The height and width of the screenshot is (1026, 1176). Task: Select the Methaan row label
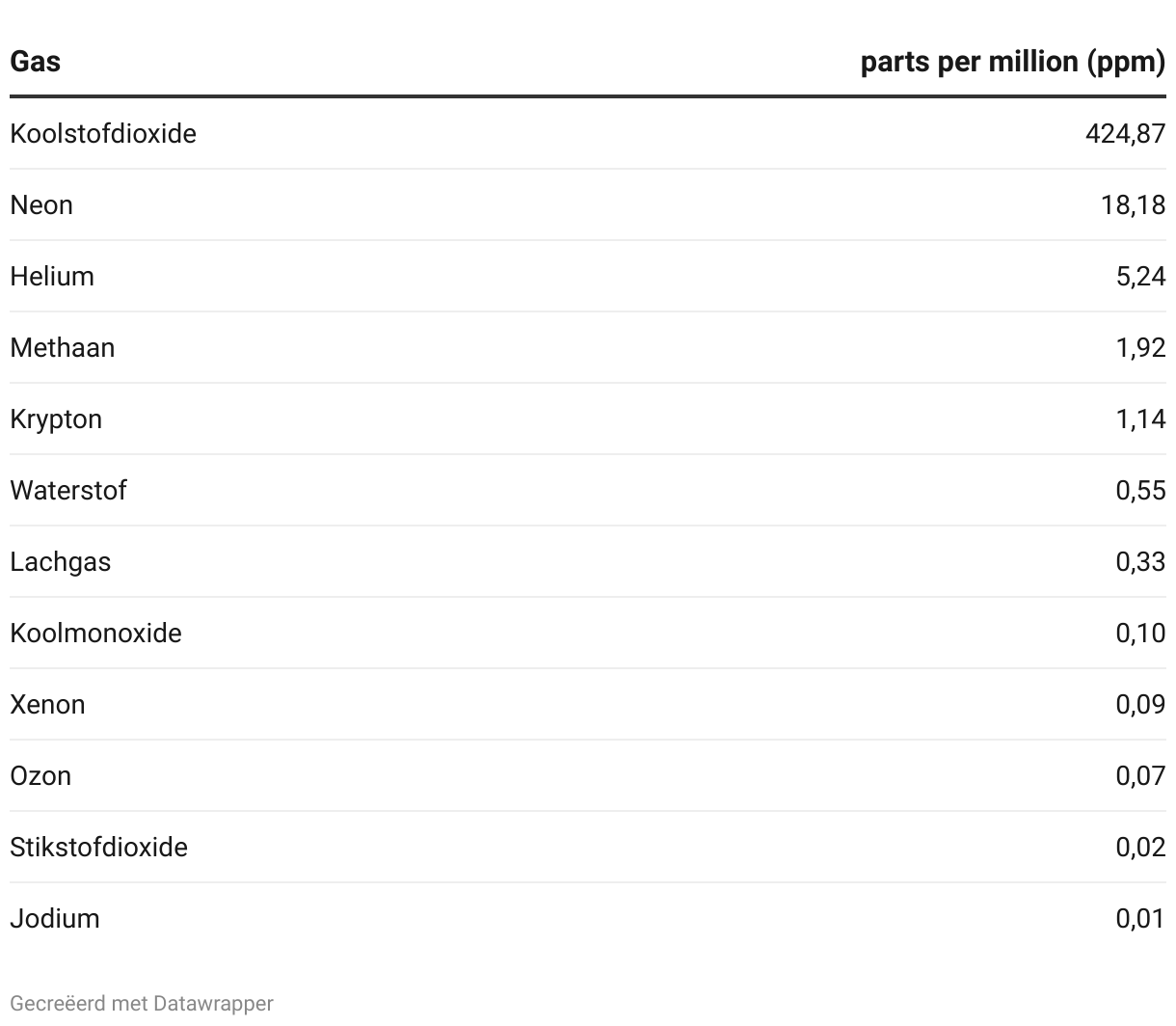click(63, 347)
